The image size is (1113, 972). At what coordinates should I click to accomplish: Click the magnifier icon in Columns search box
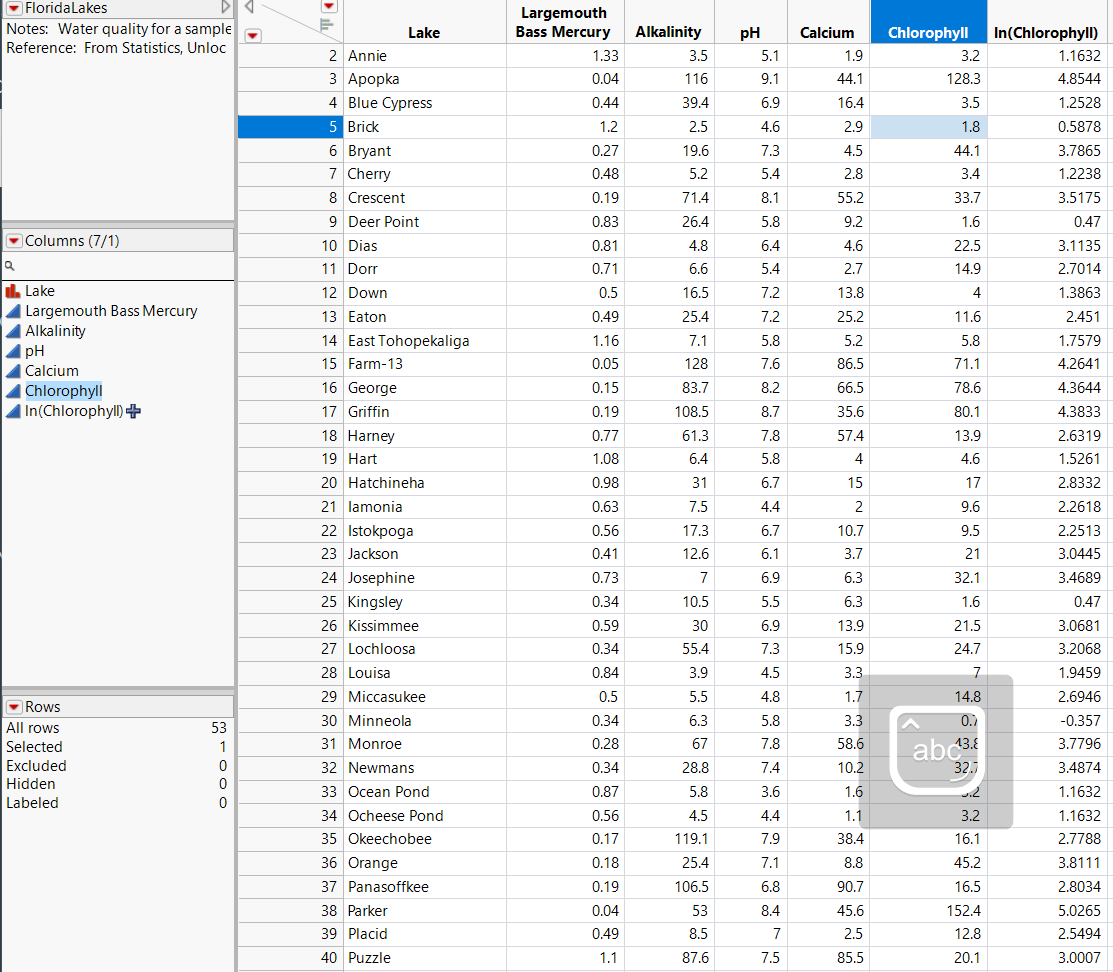click(10, 268)
